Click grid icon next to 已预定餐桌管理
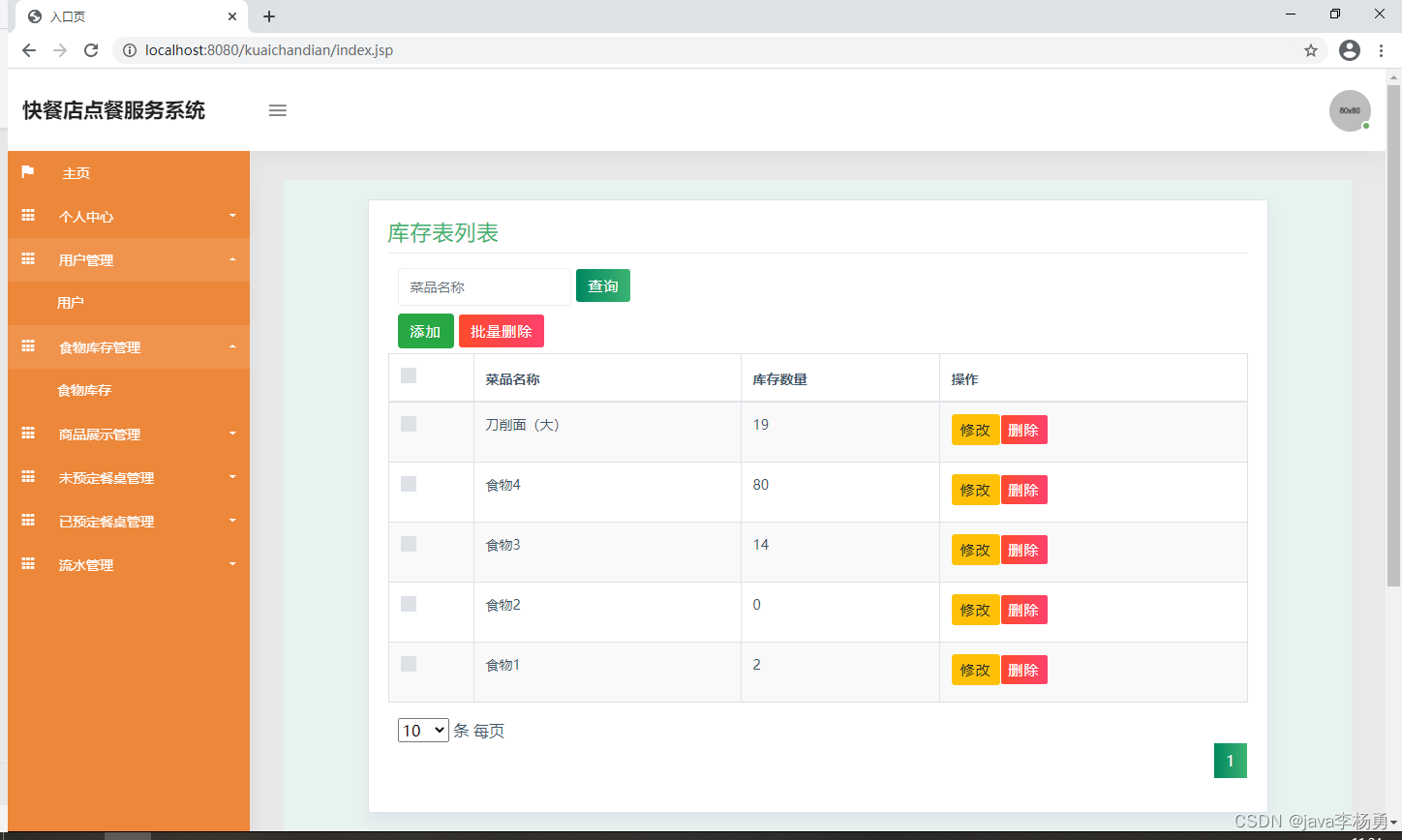The height and width of the screenshot is (840, 1402). click(28, 521)
